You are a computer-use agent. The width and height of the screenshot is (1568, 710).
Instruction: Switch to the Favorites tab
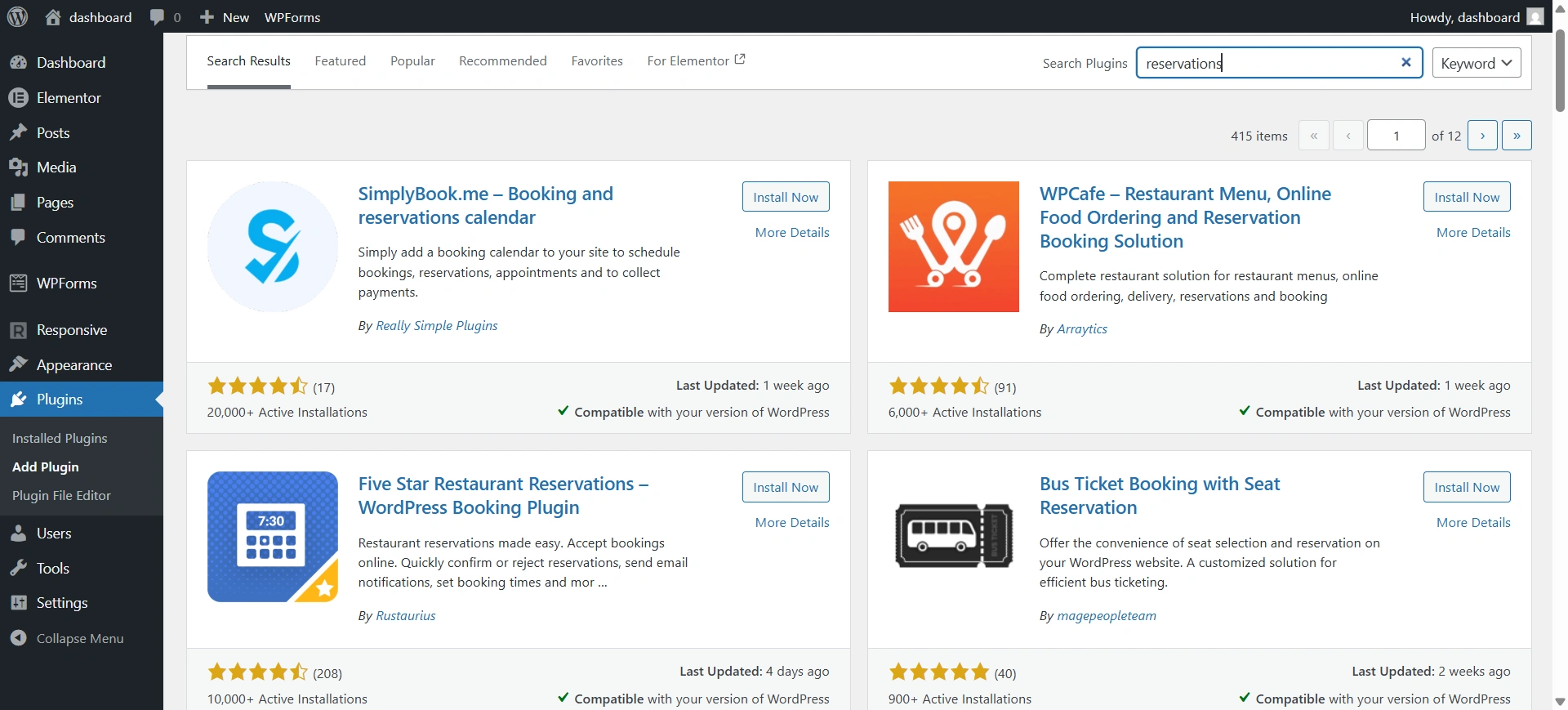point(597,61)
